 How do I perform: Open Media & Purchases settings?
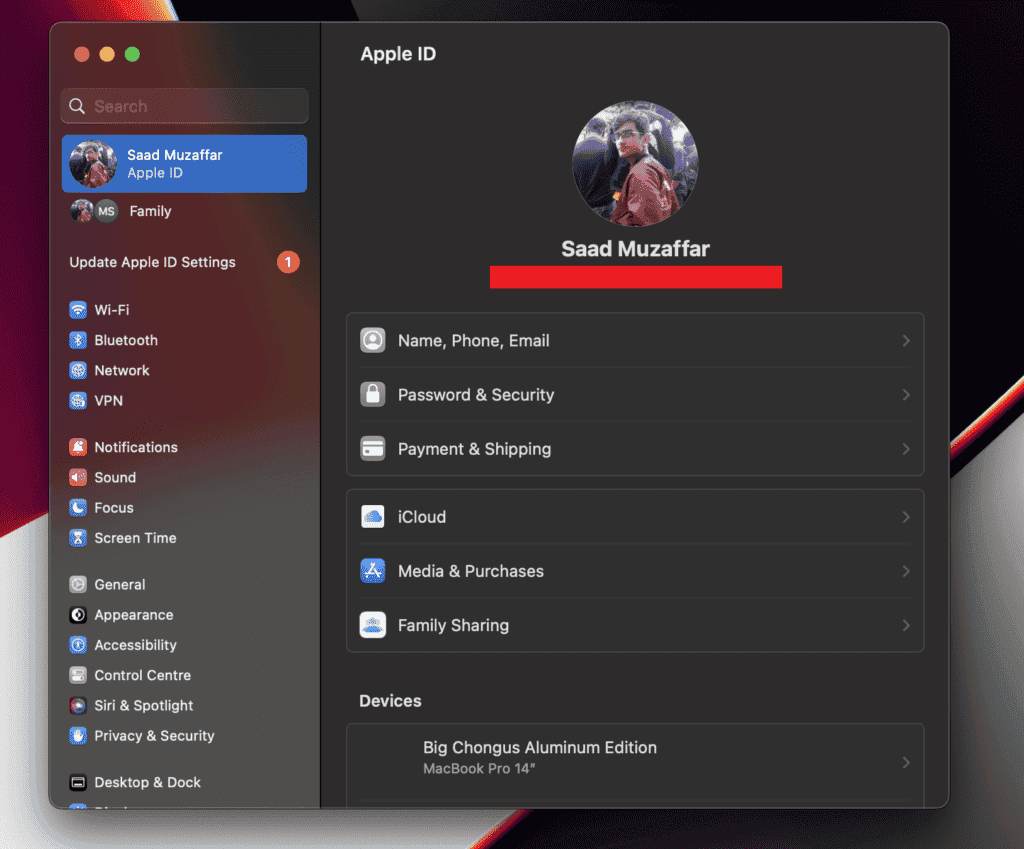[470, 571]
